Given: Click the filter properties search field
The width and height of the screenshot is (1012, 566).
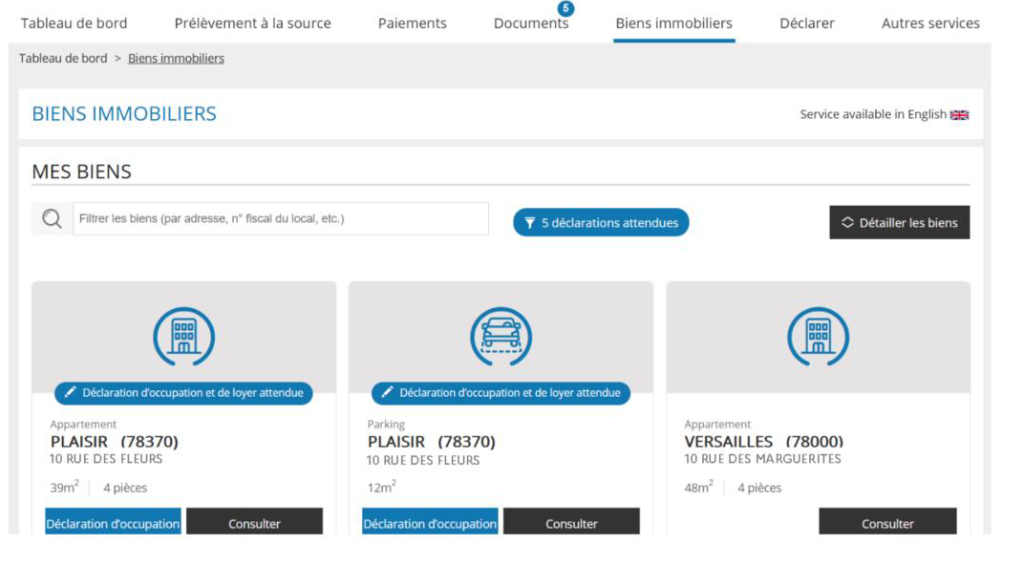Looking at the screenshot, I should click(280, 219).
